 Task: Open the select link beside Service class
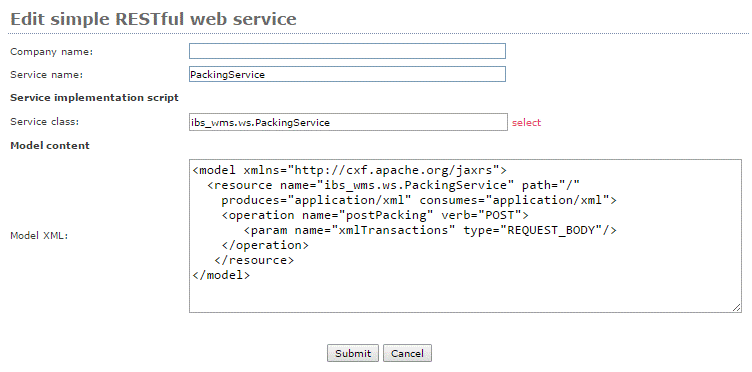click(x=526, y=123)
